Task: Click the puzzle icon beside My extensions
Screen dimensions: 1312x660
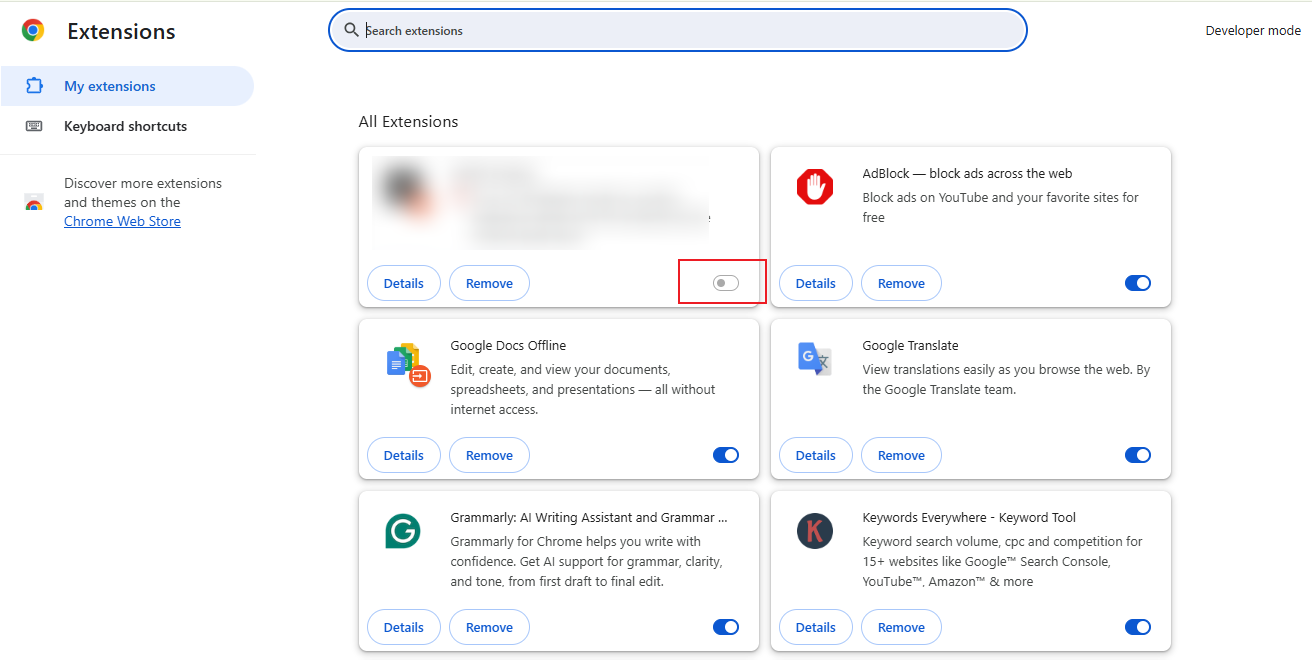Action: [x=34, y=86]
